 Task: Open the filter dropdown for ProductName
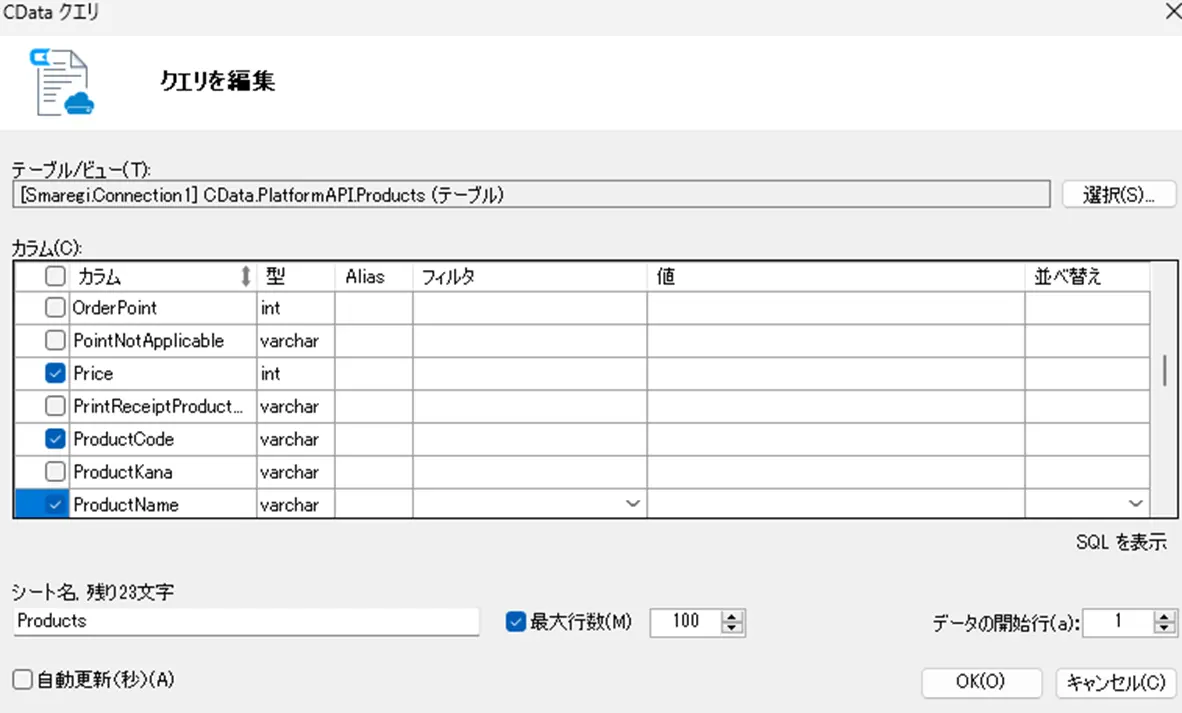point(633,504)
